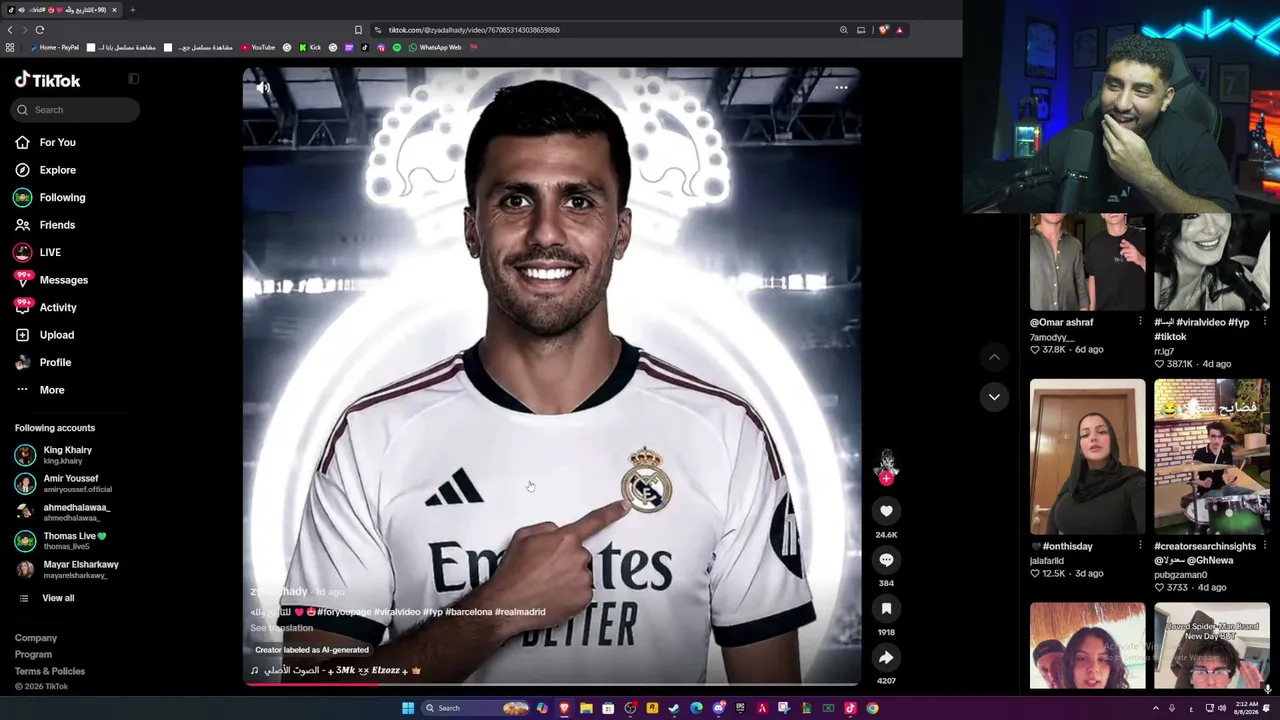The height and width of the screenshot is (720, 1280).
Task: Open your Profile page
Action: pos(43,363)
